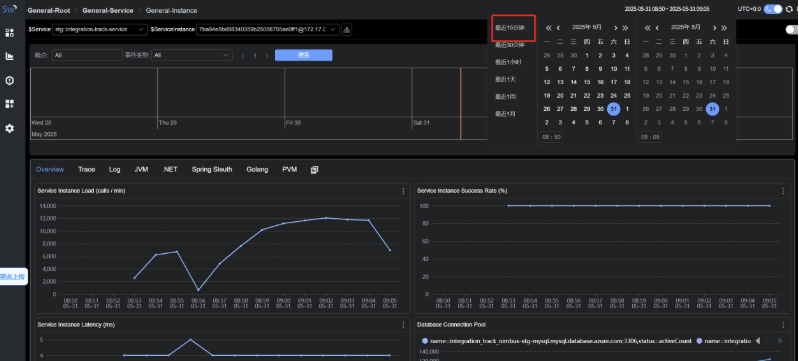Open the widgets marketplace icon in sidebar
Image resolution: width=799 pixels, height=361 pixels.
(10, 104)
